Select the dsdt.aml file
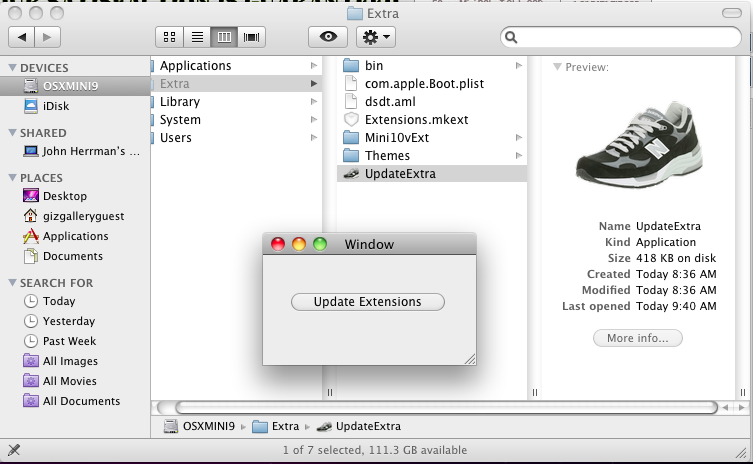The height and width of the screenshot is (464, 753). [432, 101]
